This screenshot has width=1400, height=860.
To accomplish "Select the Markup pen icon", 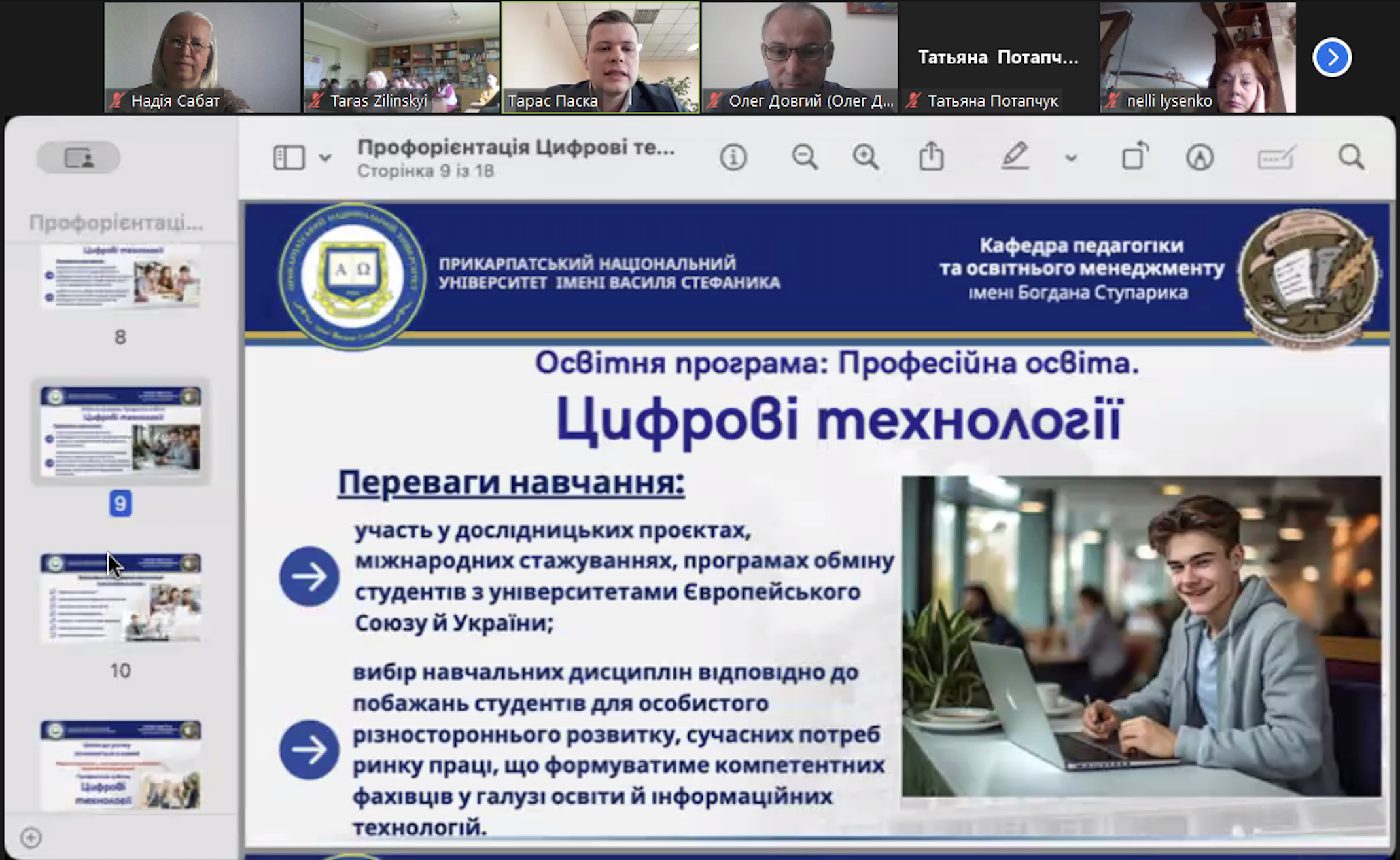I will point(1015,157).
